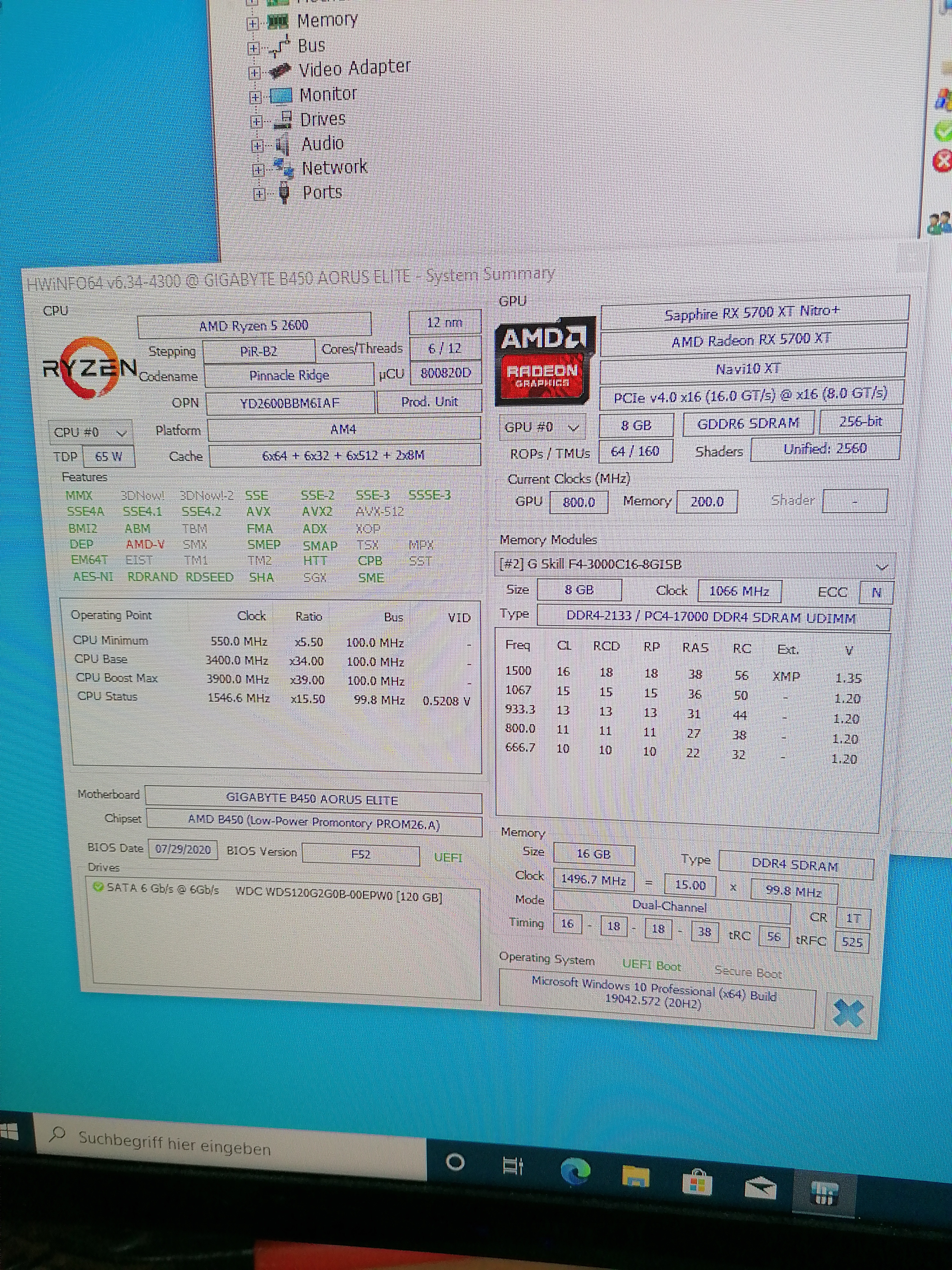Screen dimensions: 952x1270
Task: Expand the Network tree node
Action: coord(258,169)
